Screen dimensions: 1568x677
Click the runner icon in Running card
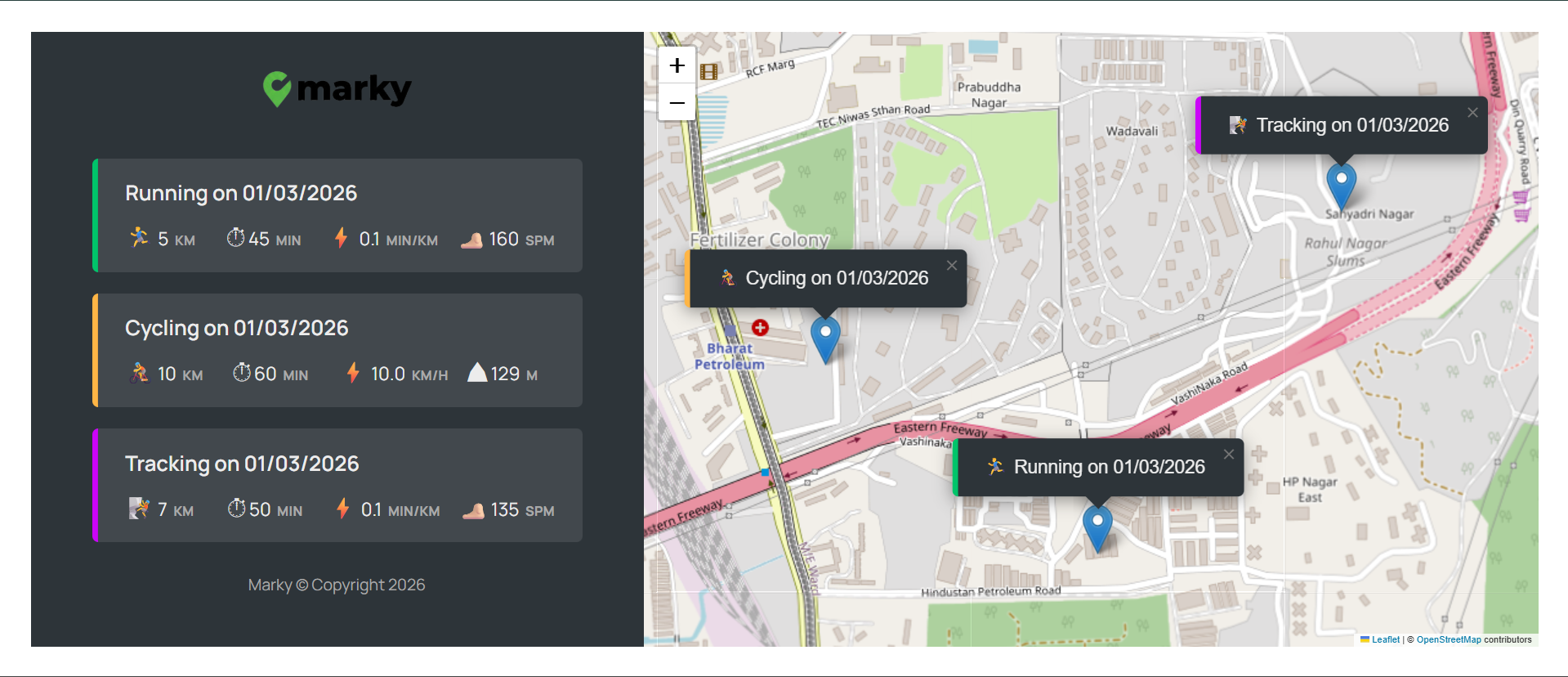pyautogui.click(x=139, y=238)
